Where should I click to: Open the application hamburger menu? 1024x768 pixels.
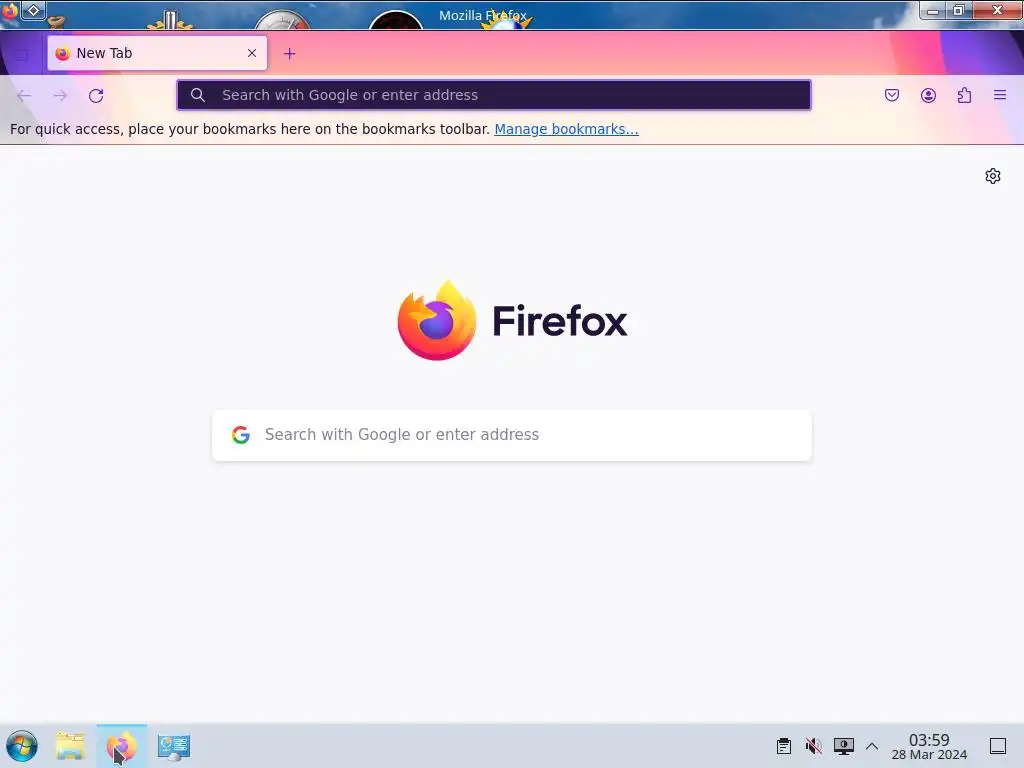coord(1000,95)
